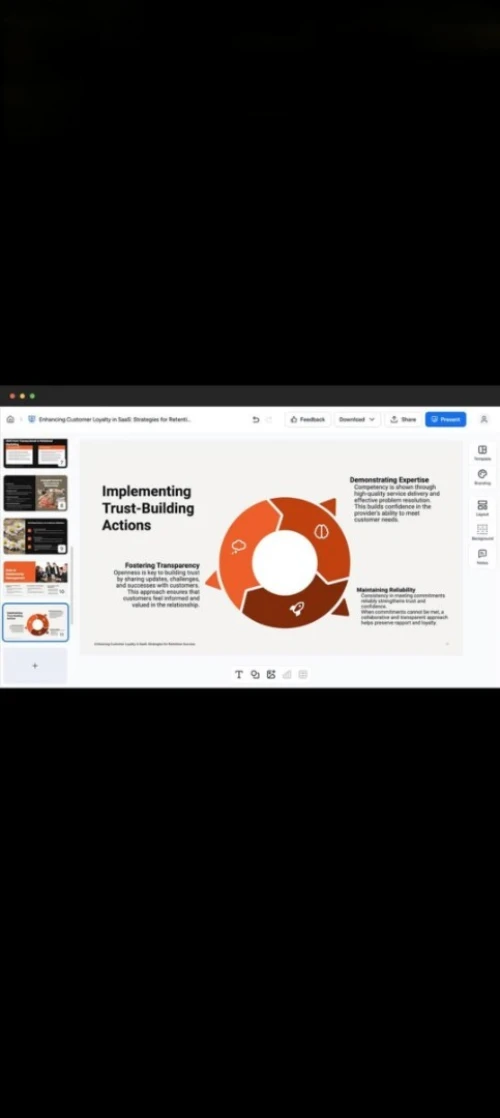This screenshot has width=500, height=1118.
Task: Click the yellow macOS window minimize button
Action: pos(22,396)
